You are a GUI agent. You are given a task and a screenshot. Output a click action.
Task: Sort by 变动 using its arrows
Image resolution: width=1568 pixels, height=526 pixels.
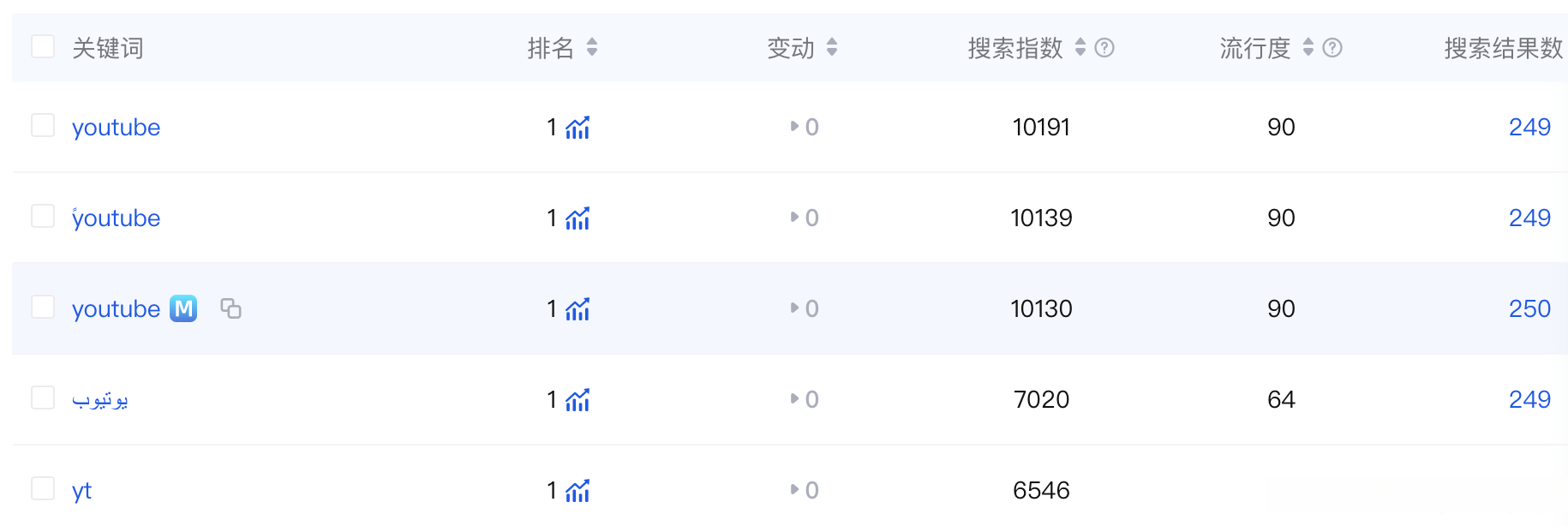point(832,48)
